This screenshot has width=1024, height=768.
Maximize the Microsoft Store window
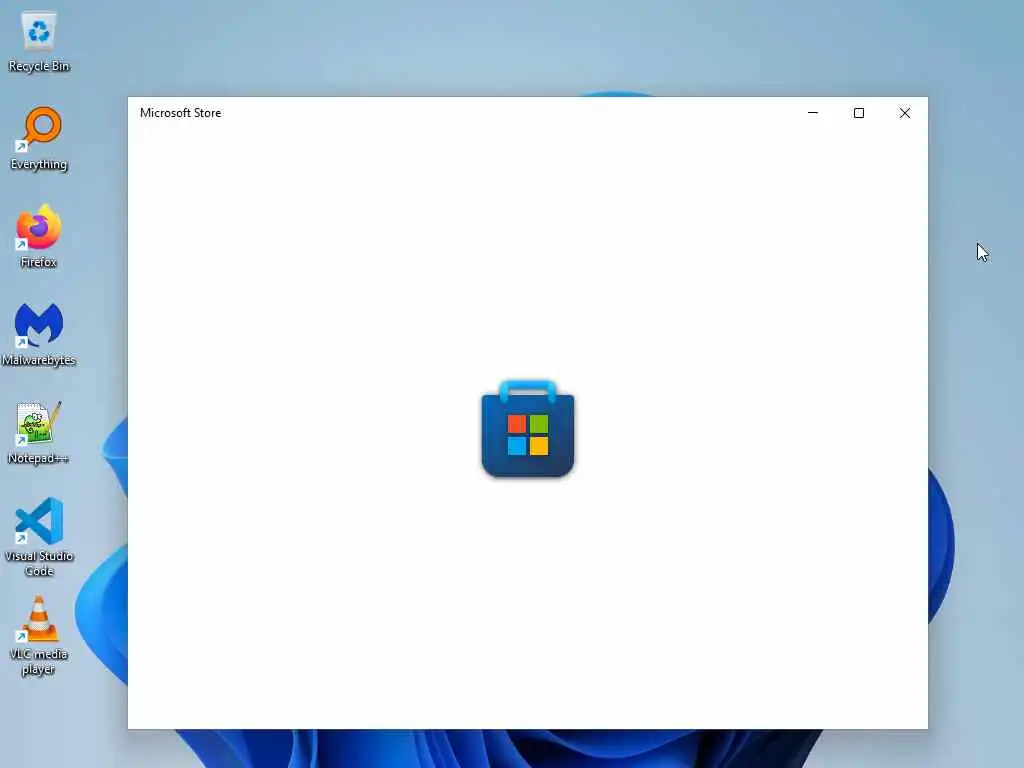[859, 113]
